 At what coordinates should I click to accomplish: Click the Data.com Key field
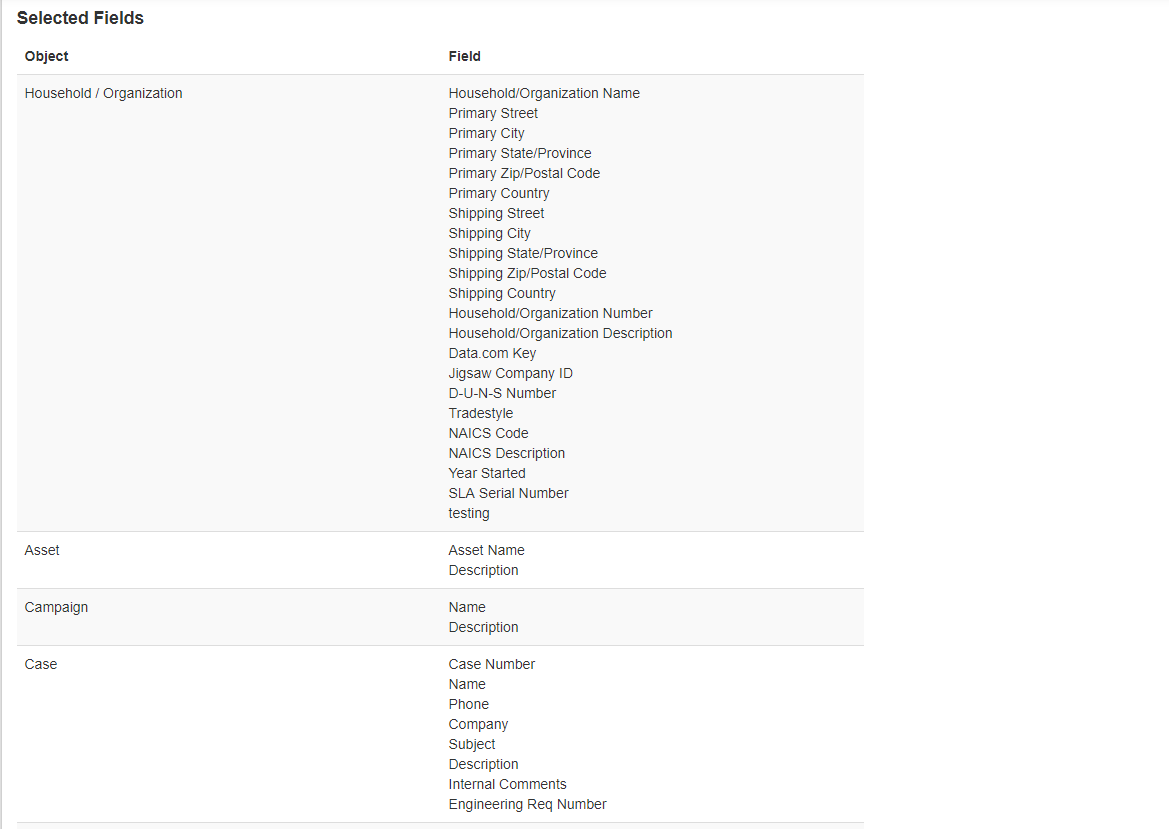492,353
